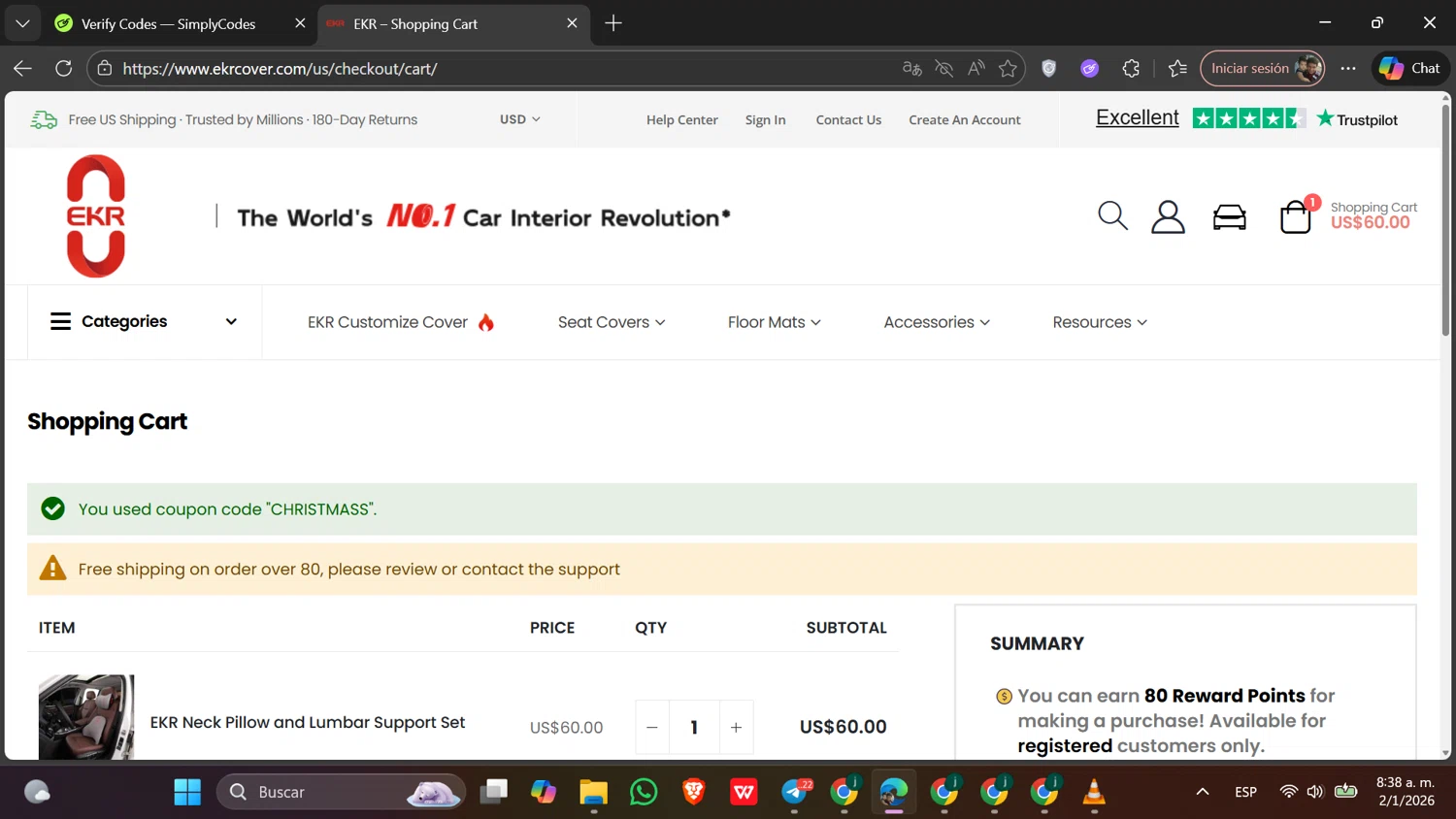Open a new browser tab with plus
Screen dimensions: 1456x819
[x=612, y=23]
